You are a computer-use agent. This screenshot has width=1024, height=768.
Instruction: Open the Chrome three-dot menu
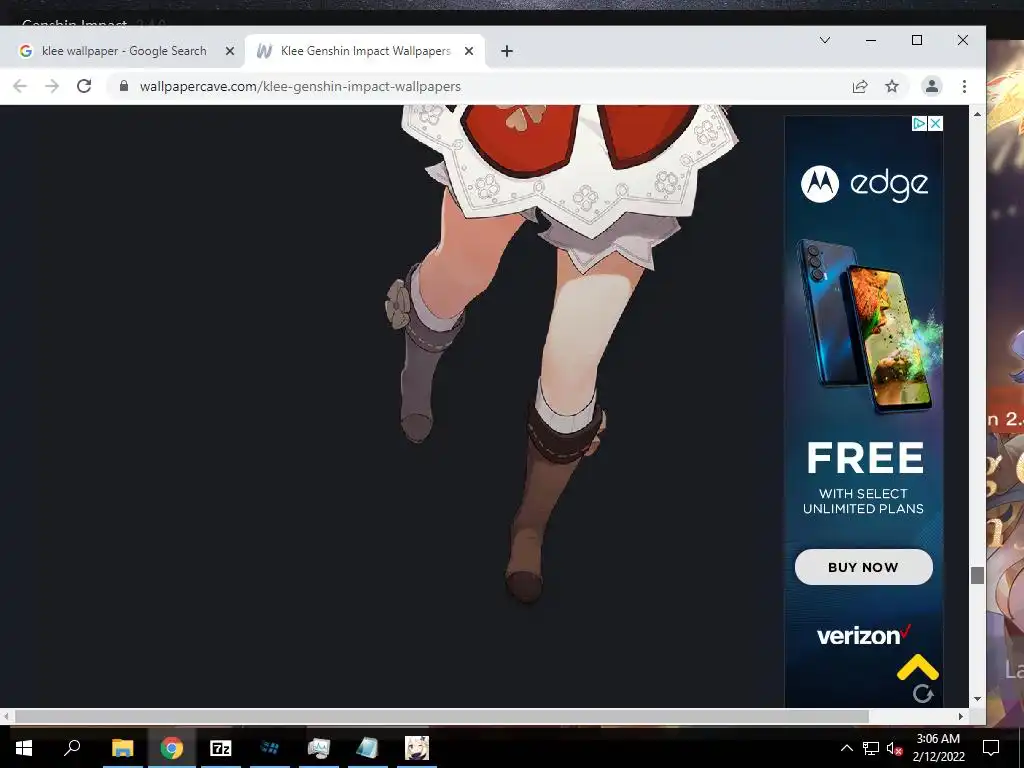coord(965,86)
